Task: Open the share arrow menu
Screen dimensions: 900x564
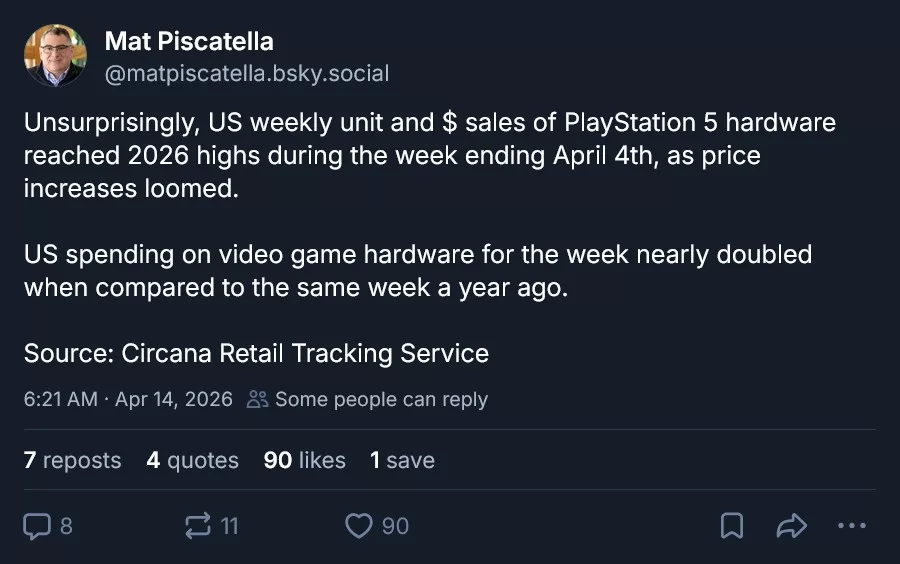Action: [x=791, y=526]
